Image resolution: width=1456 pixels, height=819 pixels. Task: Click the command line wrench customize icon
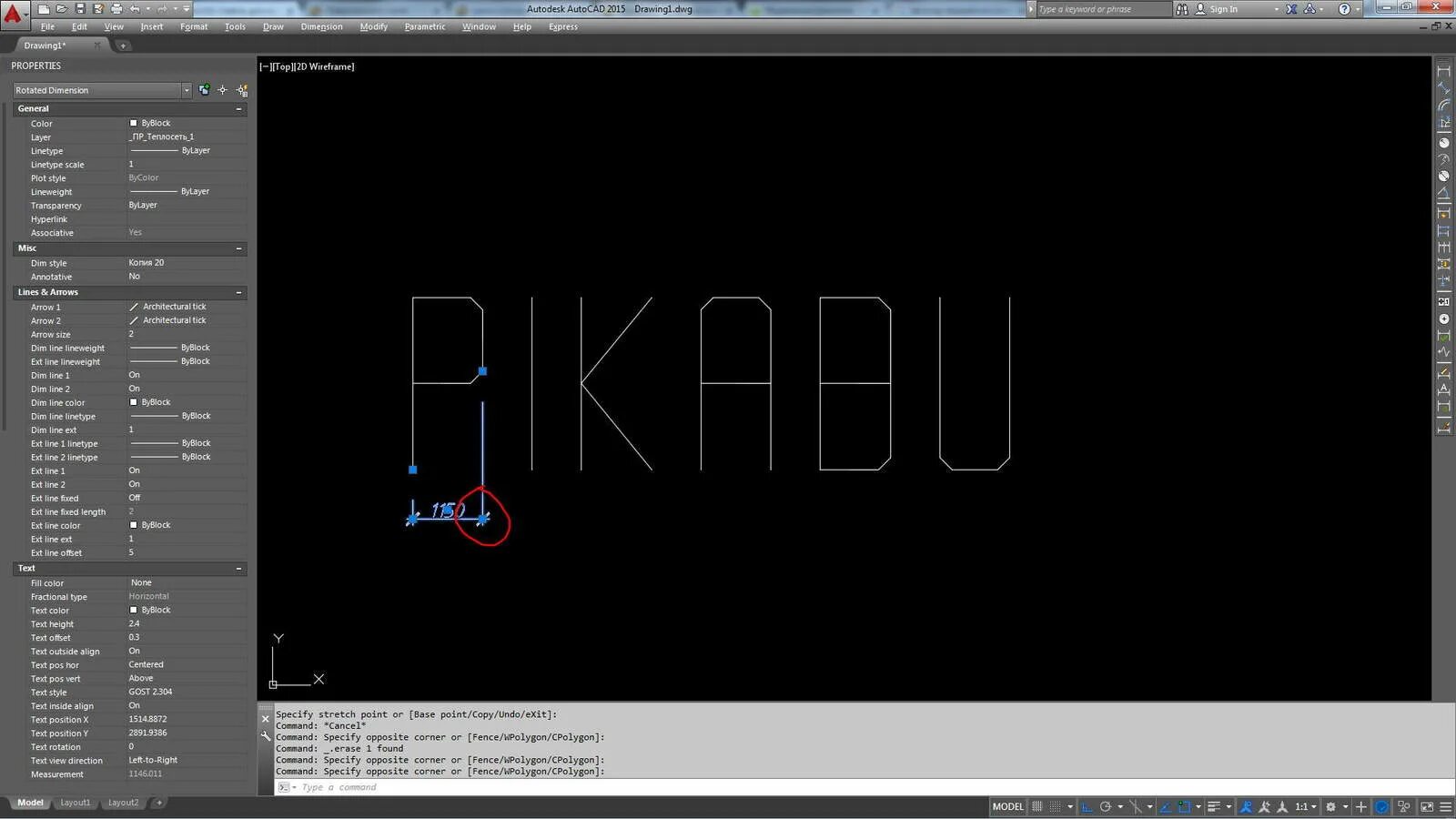click(x=266, y=736)
